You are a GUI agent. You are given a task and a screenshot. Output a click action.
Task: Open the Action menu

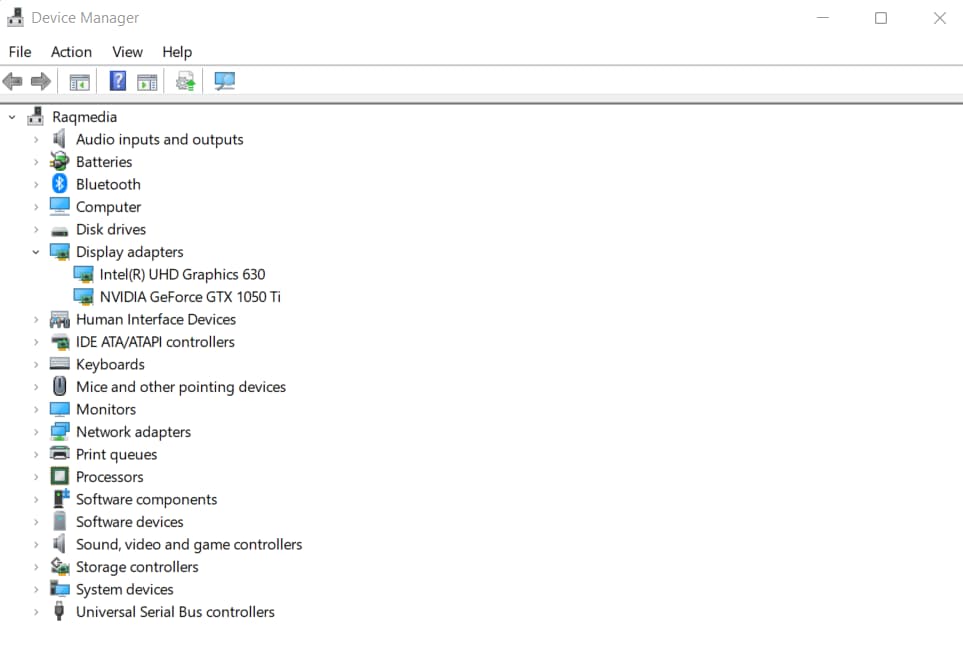(x=71, y=52)
